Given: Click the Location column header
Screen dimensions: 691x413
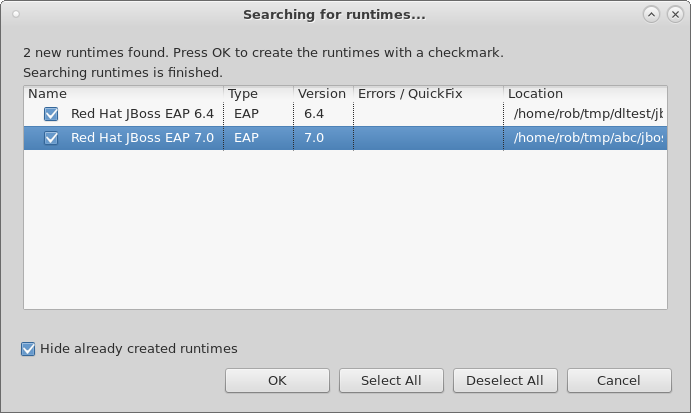Looking at the screenshot, I should tap(584, 94).
